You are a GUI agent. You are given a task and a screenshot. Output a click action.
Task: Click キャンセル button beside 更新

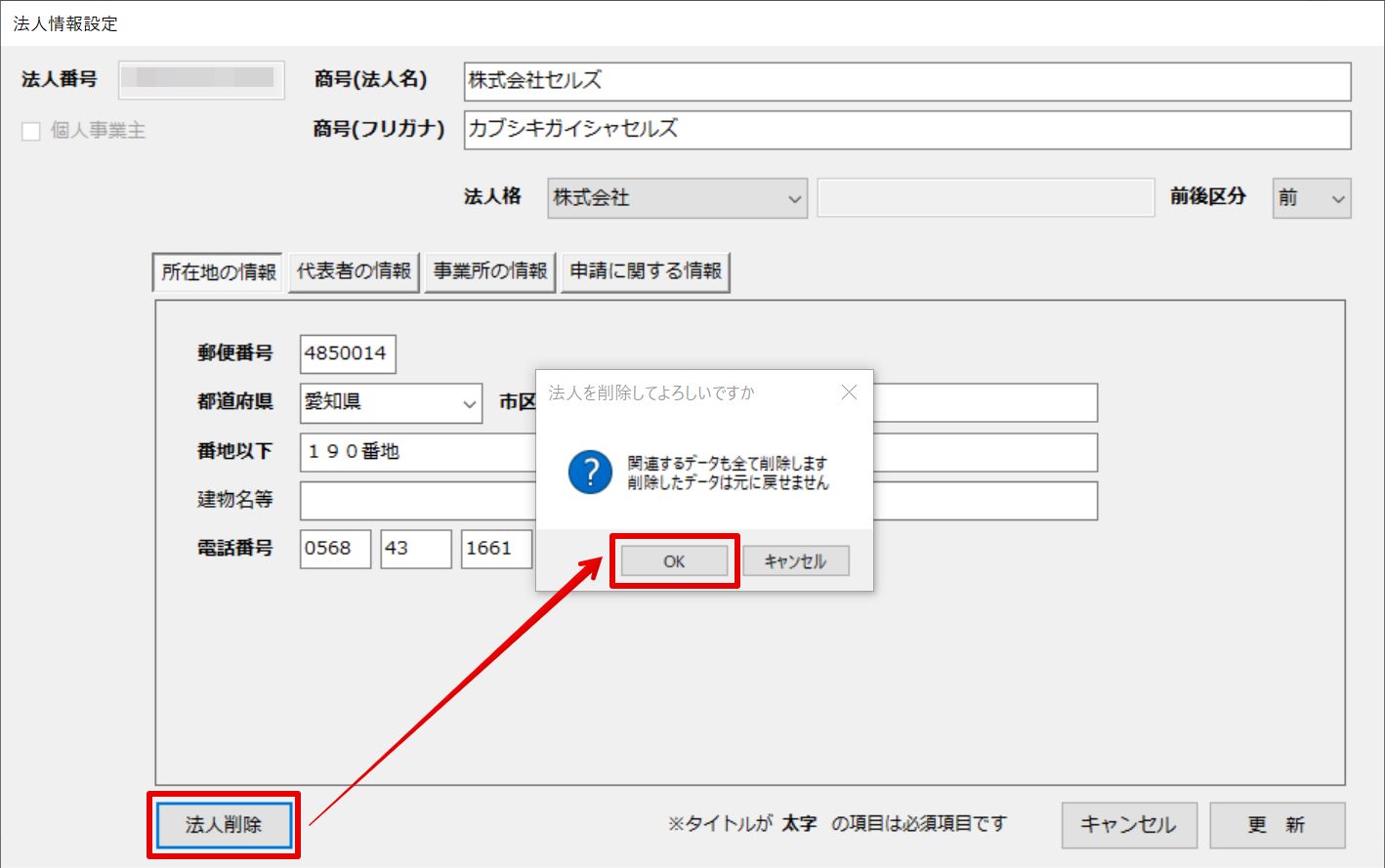1128,825
